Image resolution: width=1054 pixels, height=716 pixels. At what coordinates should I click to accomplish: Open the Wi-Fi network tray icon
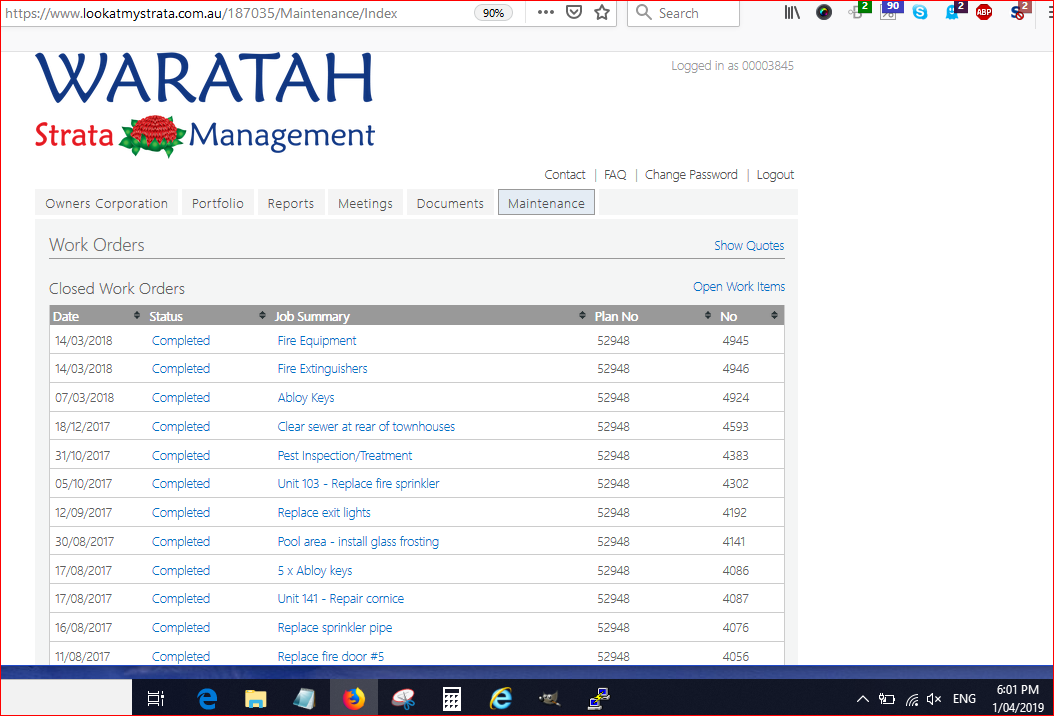point(911,700)
